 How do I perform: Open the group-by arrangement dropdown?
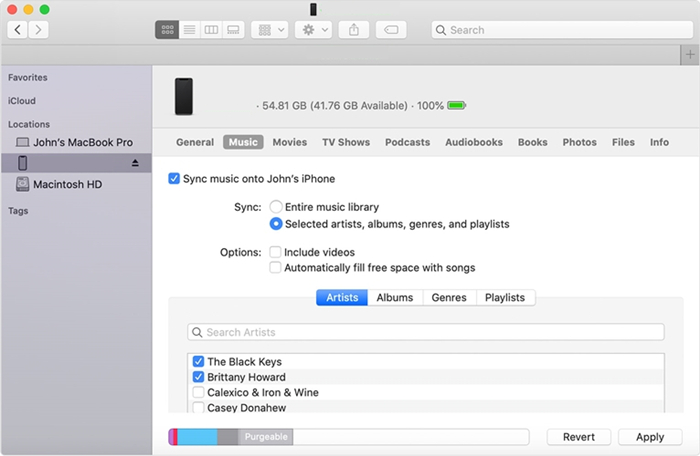pyautogui.click(x=270, y=30)
